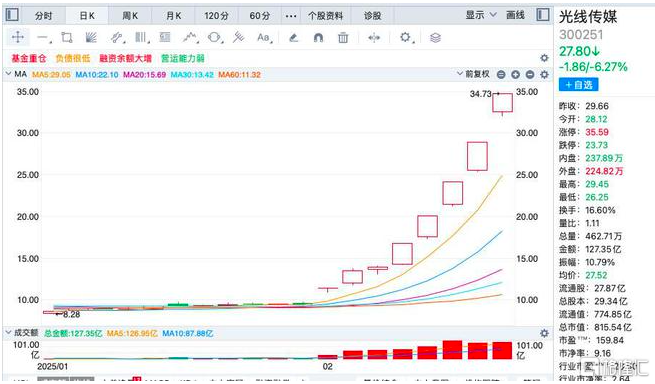Open the tags row settings gear
Image resolution: width=655 pixels, height=384 pixels.
[x=544, y=58]
